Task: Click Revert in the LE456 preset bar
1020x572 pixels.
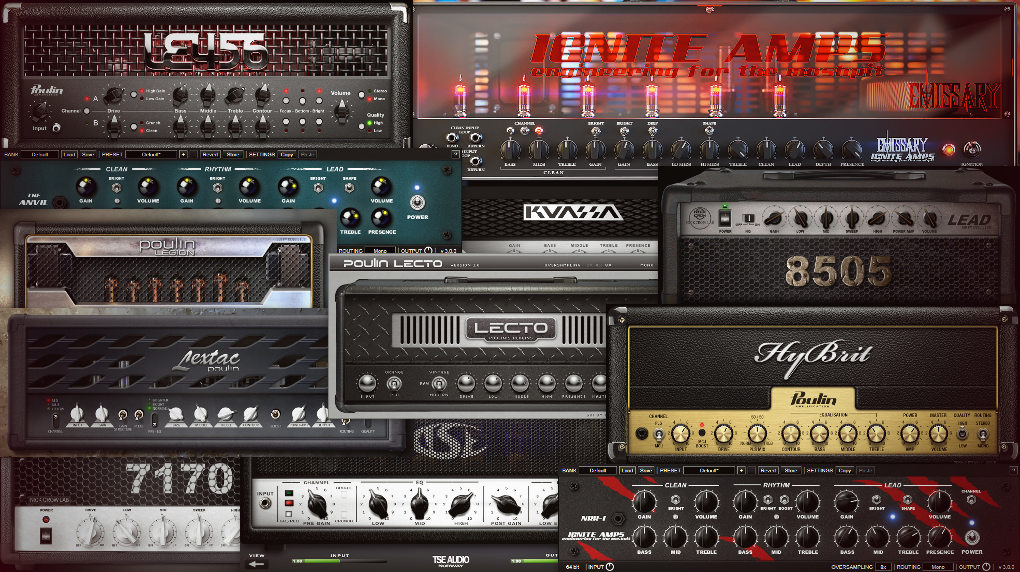Action: 210,154
